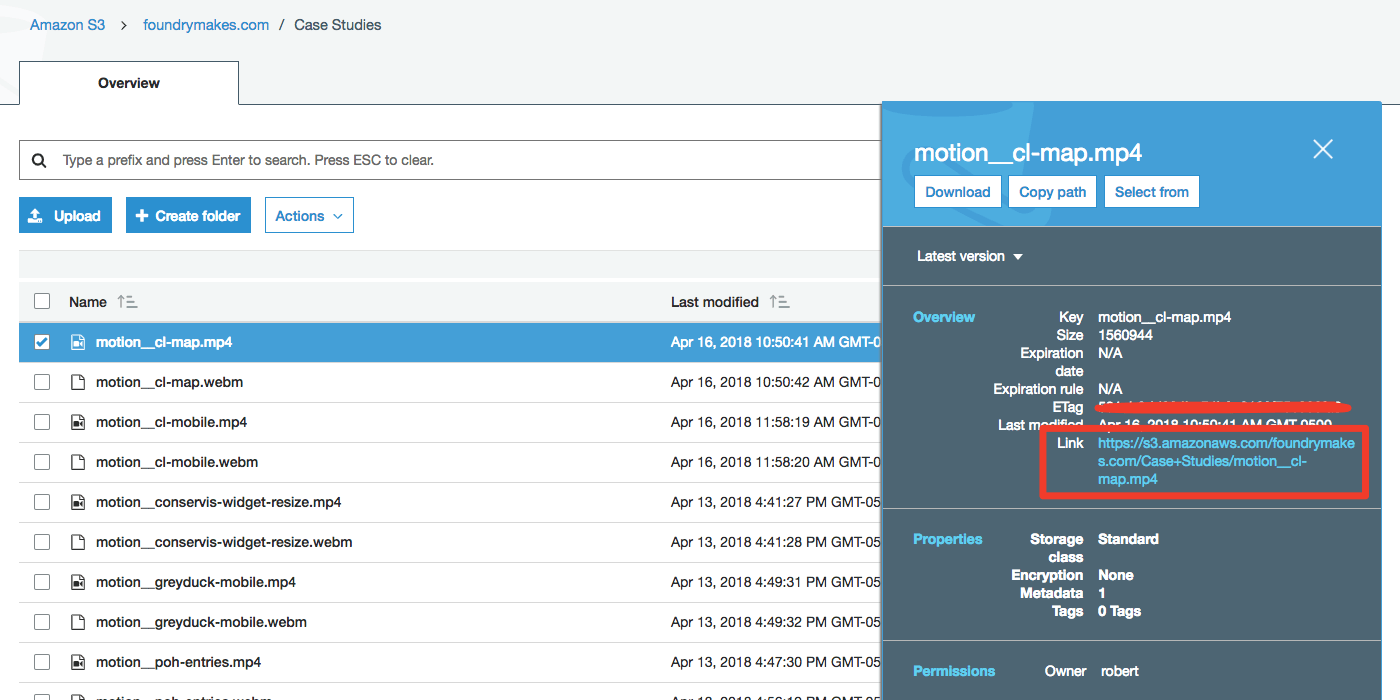Image resolution: width=1400 pixels, height=700 pixels.
Task: Click the Upload button
Action: (65, 216)
